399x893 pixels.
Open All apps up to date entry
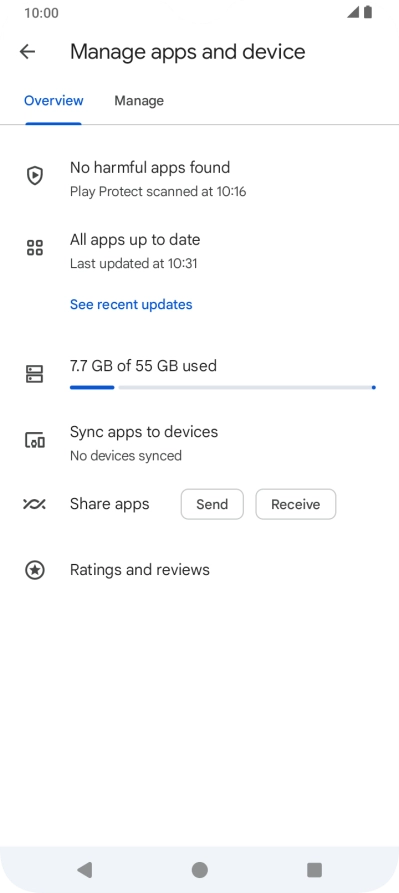click(199, 251)
